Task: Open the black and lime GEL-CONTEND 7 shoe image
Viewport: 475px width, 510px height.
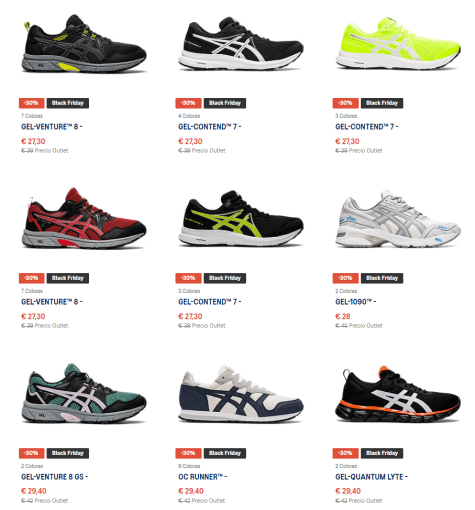Action: [x=241, y=218]
